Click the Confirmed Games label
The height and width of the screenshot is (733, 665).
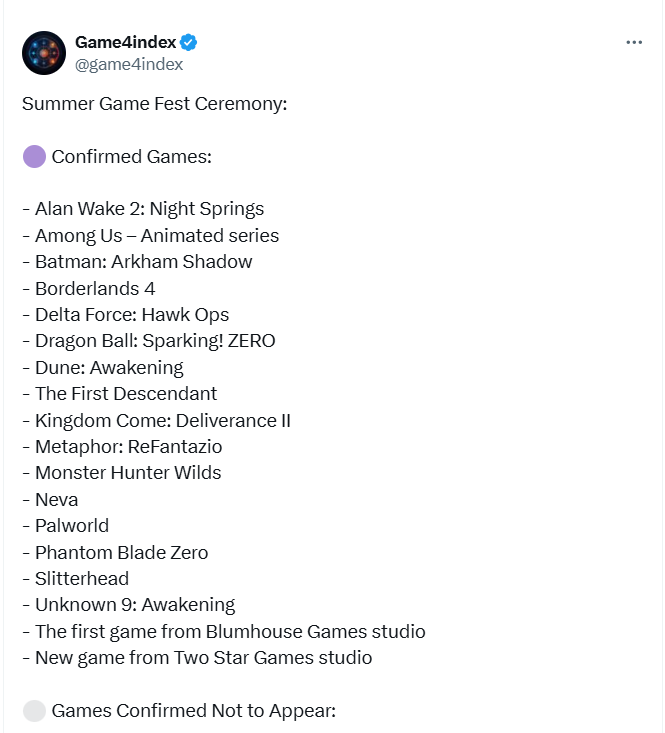pyautogui.click(x=132, y=157)
